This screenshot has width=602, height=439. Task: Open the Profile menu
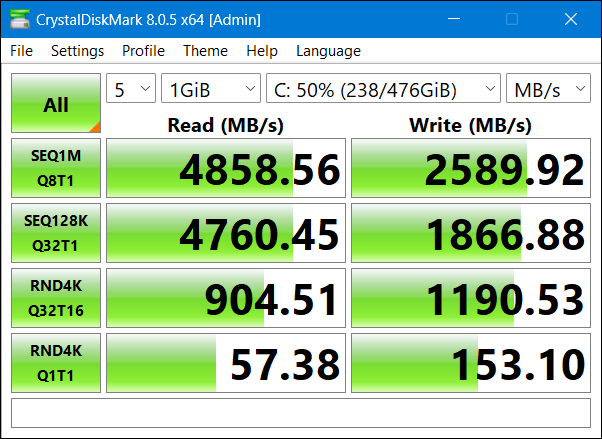coord(143,51)
